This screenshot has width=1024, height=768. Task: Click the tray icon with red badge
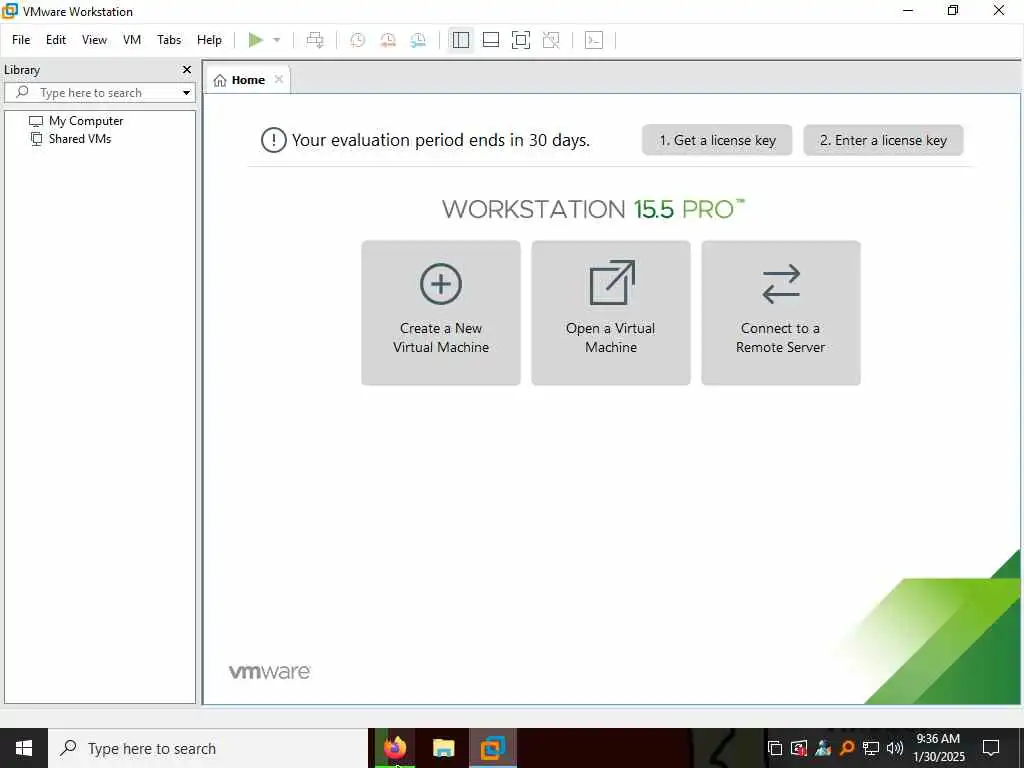[x=799, y=748]
